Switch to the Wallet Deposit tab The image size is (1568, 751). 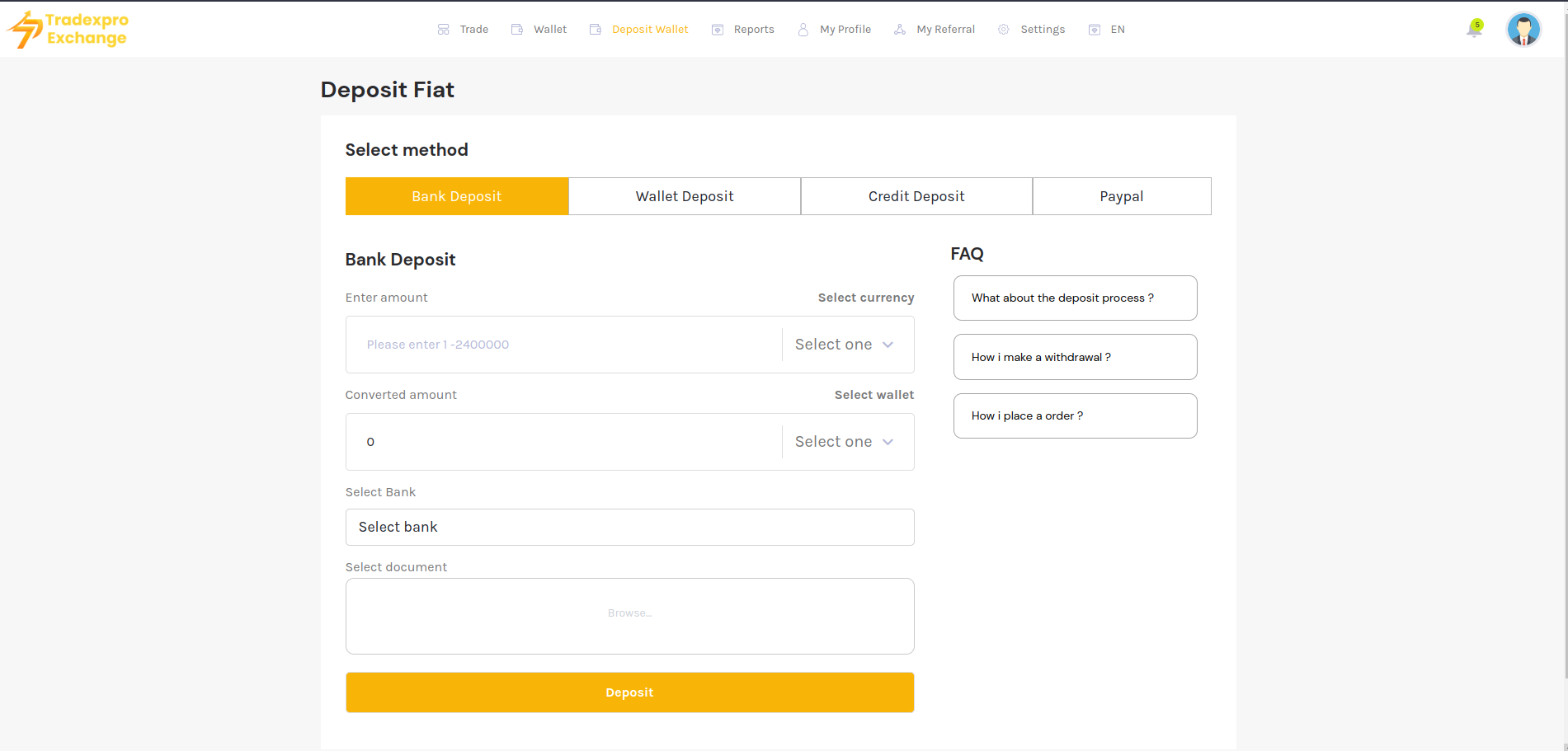coord(685,196)
